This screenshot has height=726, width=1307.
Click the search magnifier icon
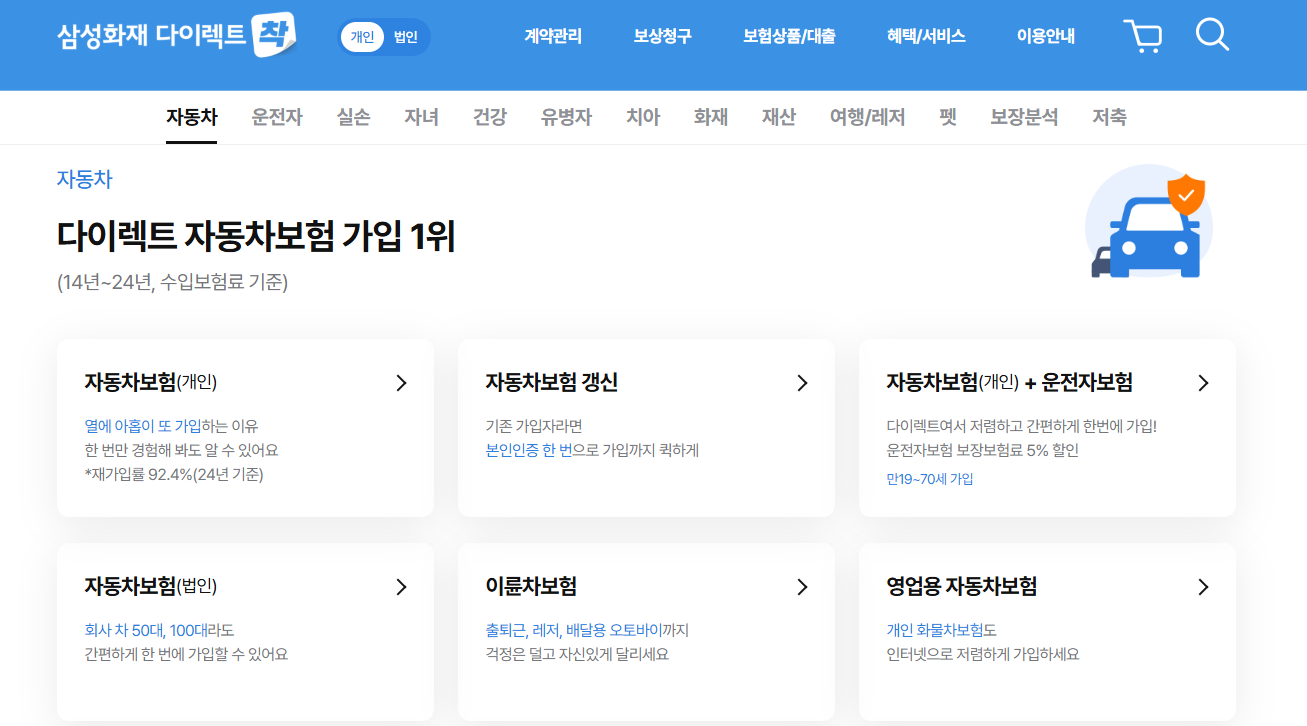(x=1212, y=35)
